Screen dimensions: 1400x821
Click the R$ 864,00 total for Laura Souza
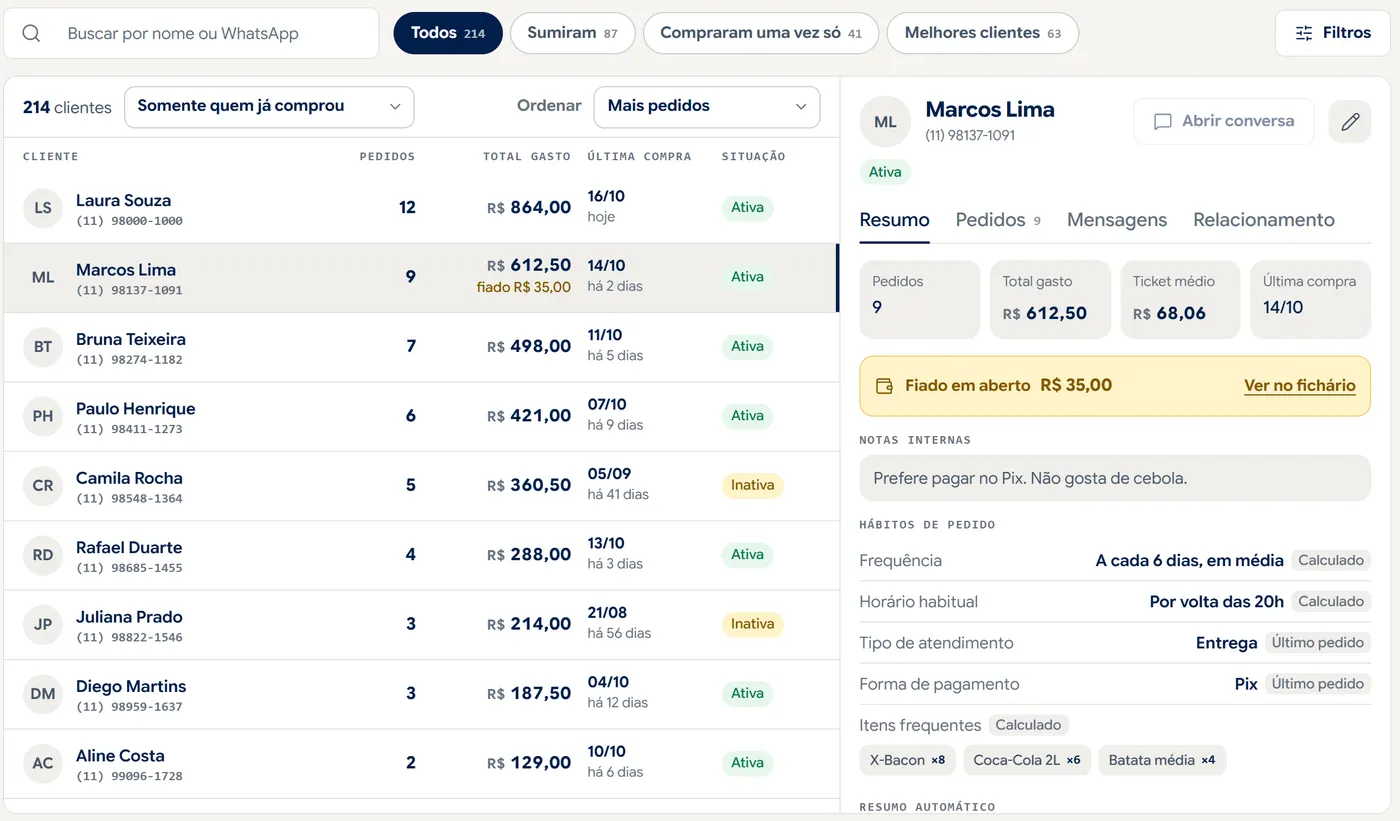(529, 208)
